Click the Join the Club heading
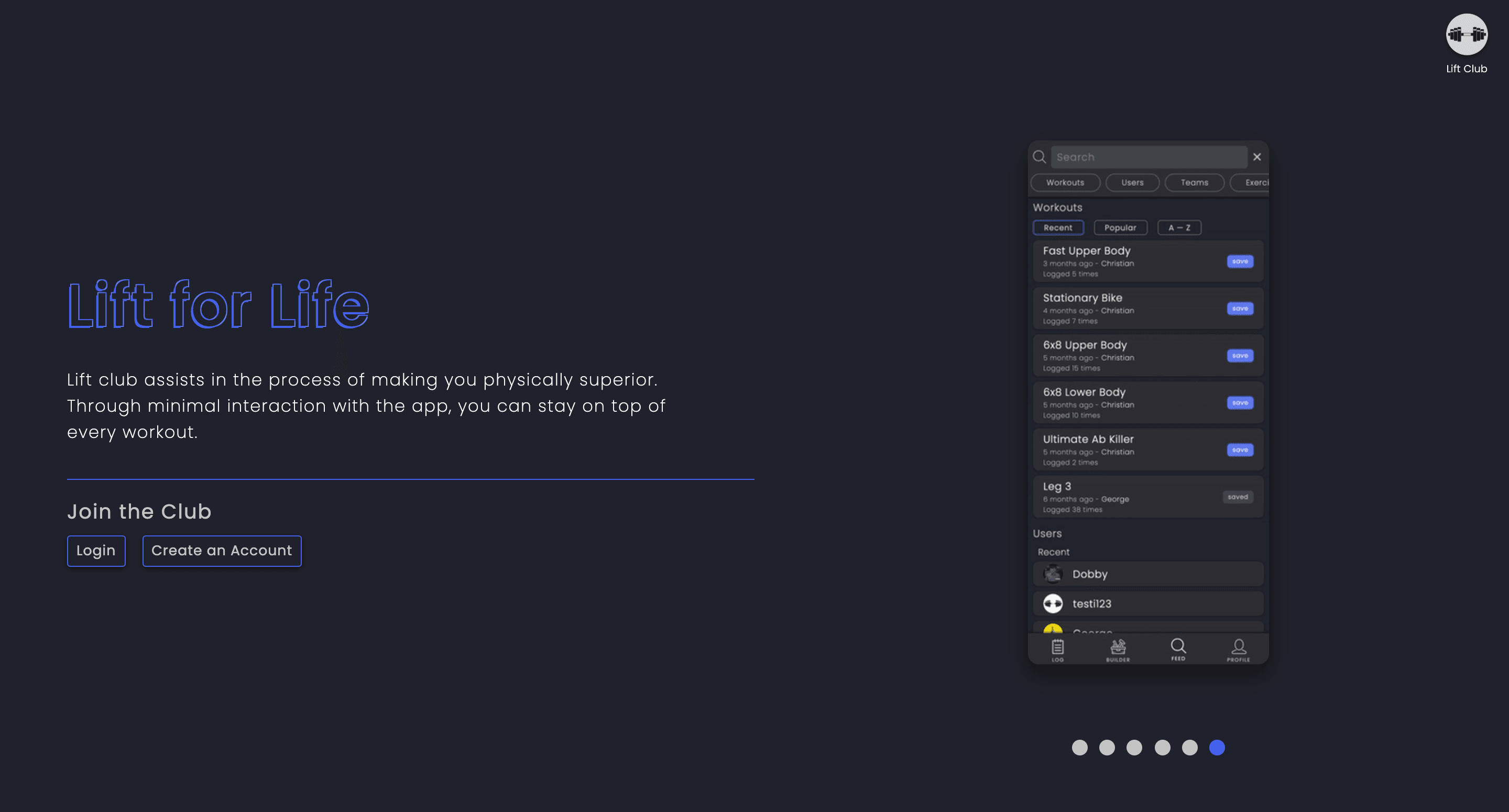1509x812 pixels. pos(139,511)
